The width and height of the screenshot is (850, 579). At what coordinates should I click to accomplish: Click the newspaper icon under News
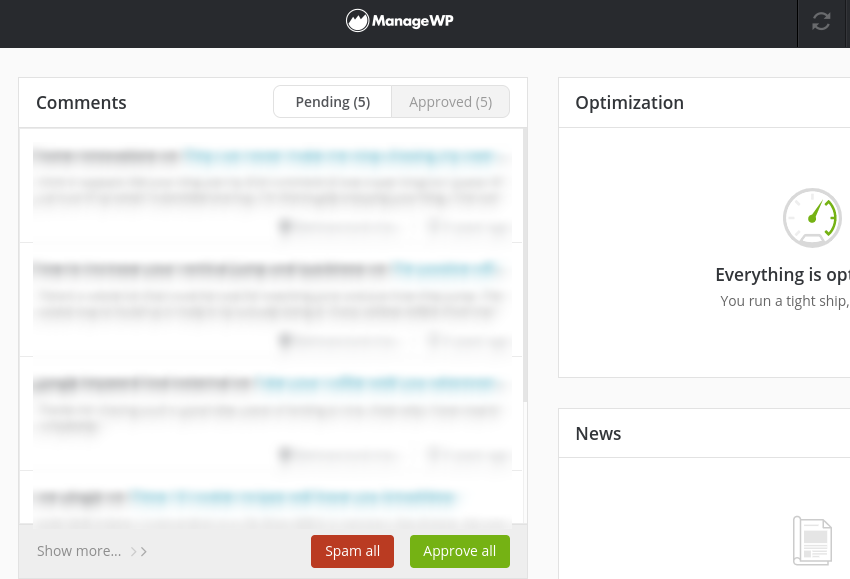click(812, 540)
